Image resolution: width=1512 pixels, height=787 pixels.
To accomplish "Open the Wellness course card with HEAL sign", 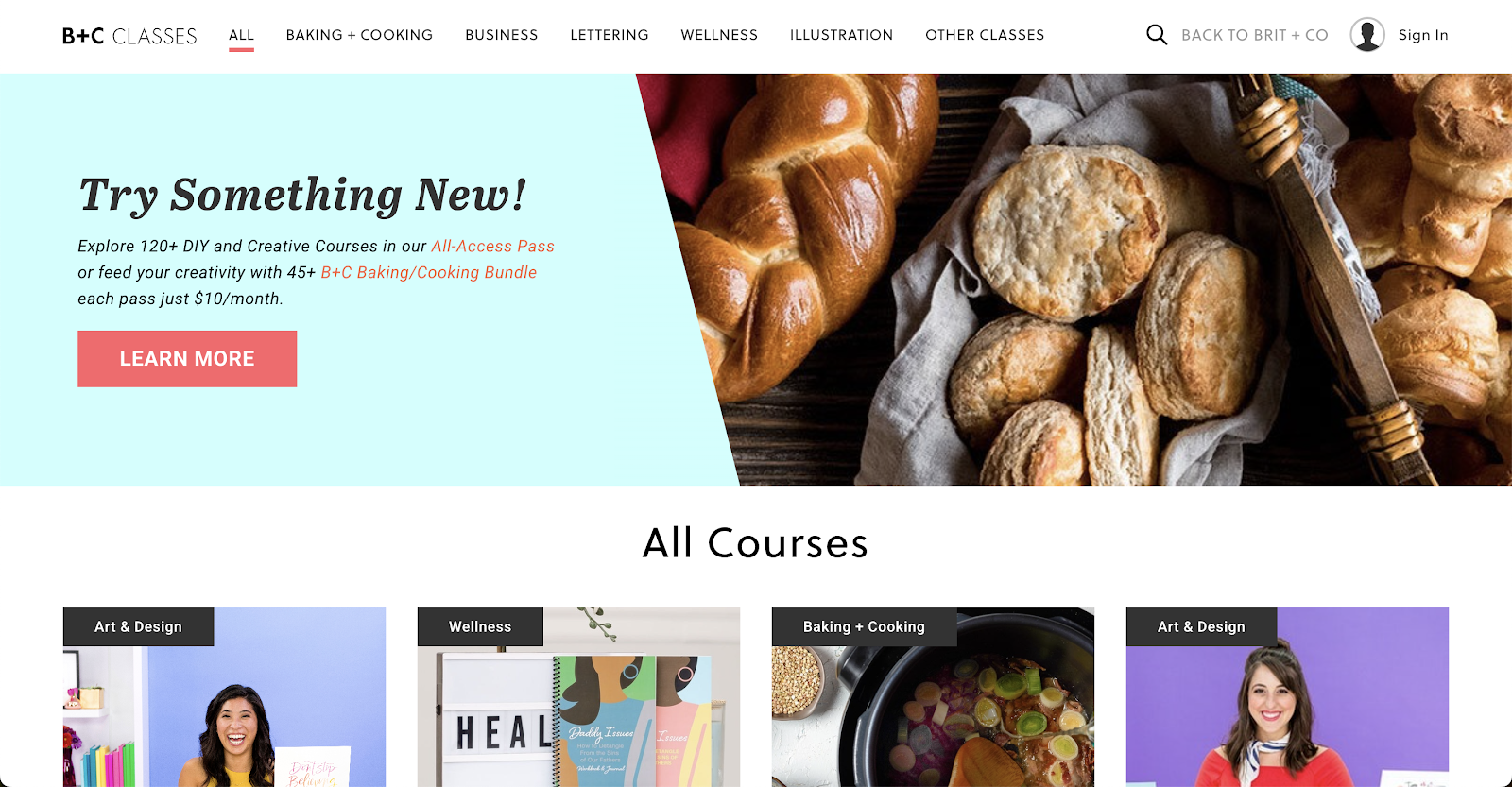I will (x=578, y=697).
